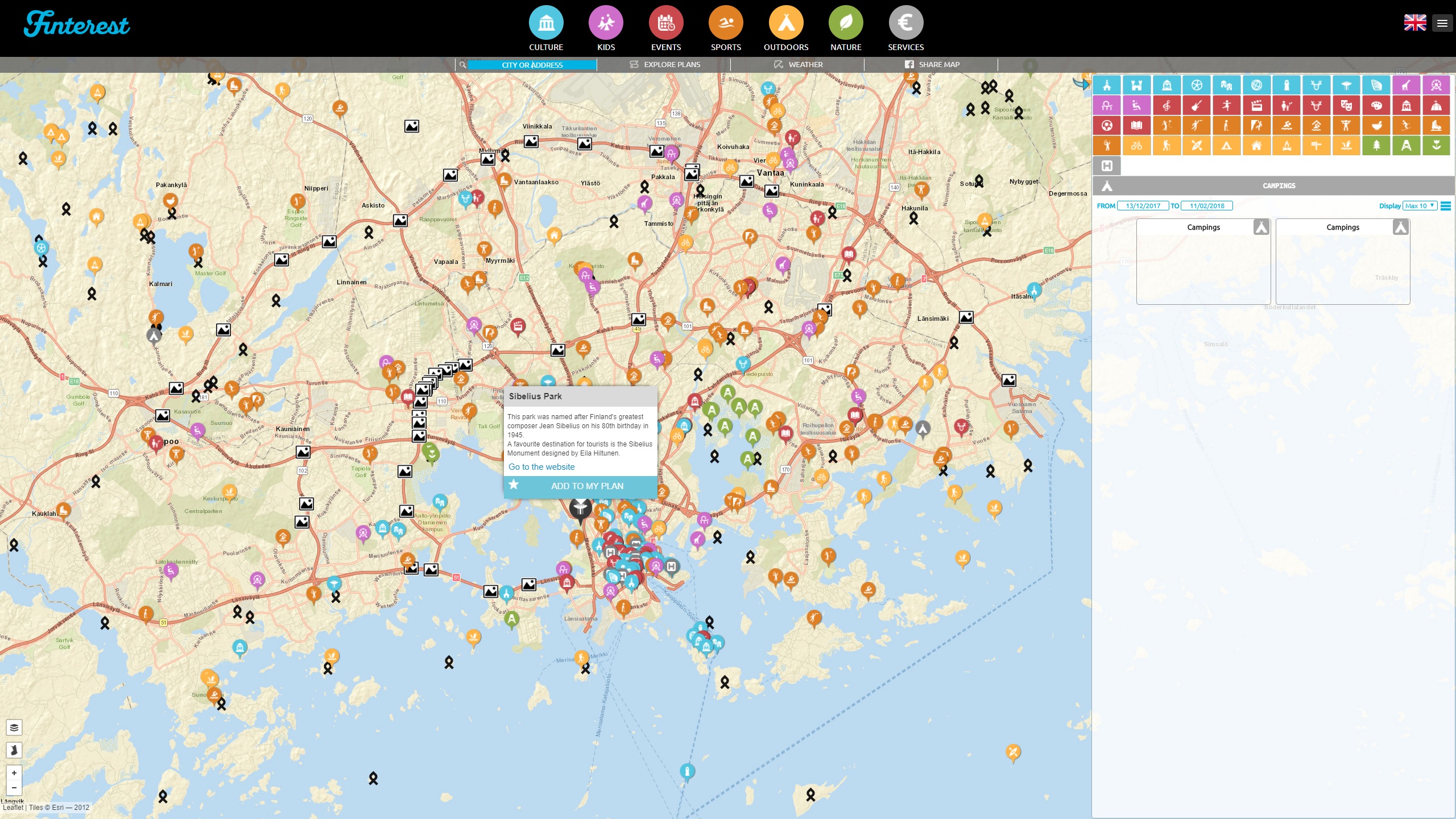Switch to list view icon beside Display
Screen dimensions: 1456x819
(x=1445, y=206)
